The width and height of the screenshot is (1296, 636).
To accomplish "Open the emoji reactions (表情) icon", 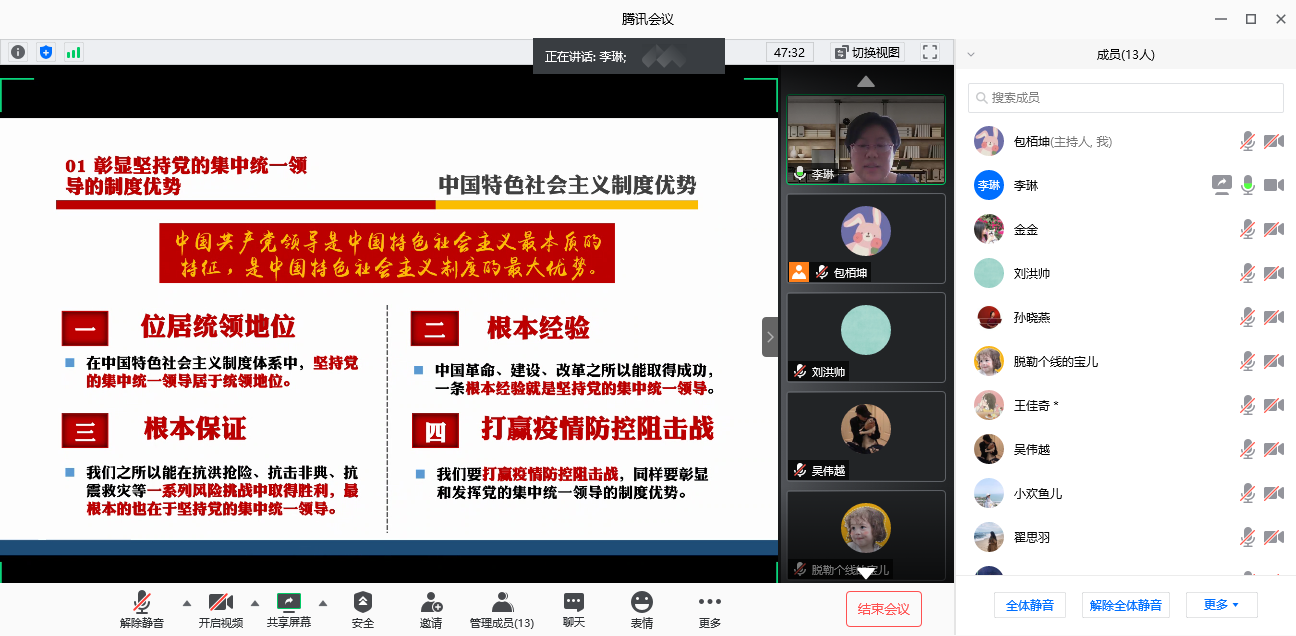I will [x=641, y=602].
